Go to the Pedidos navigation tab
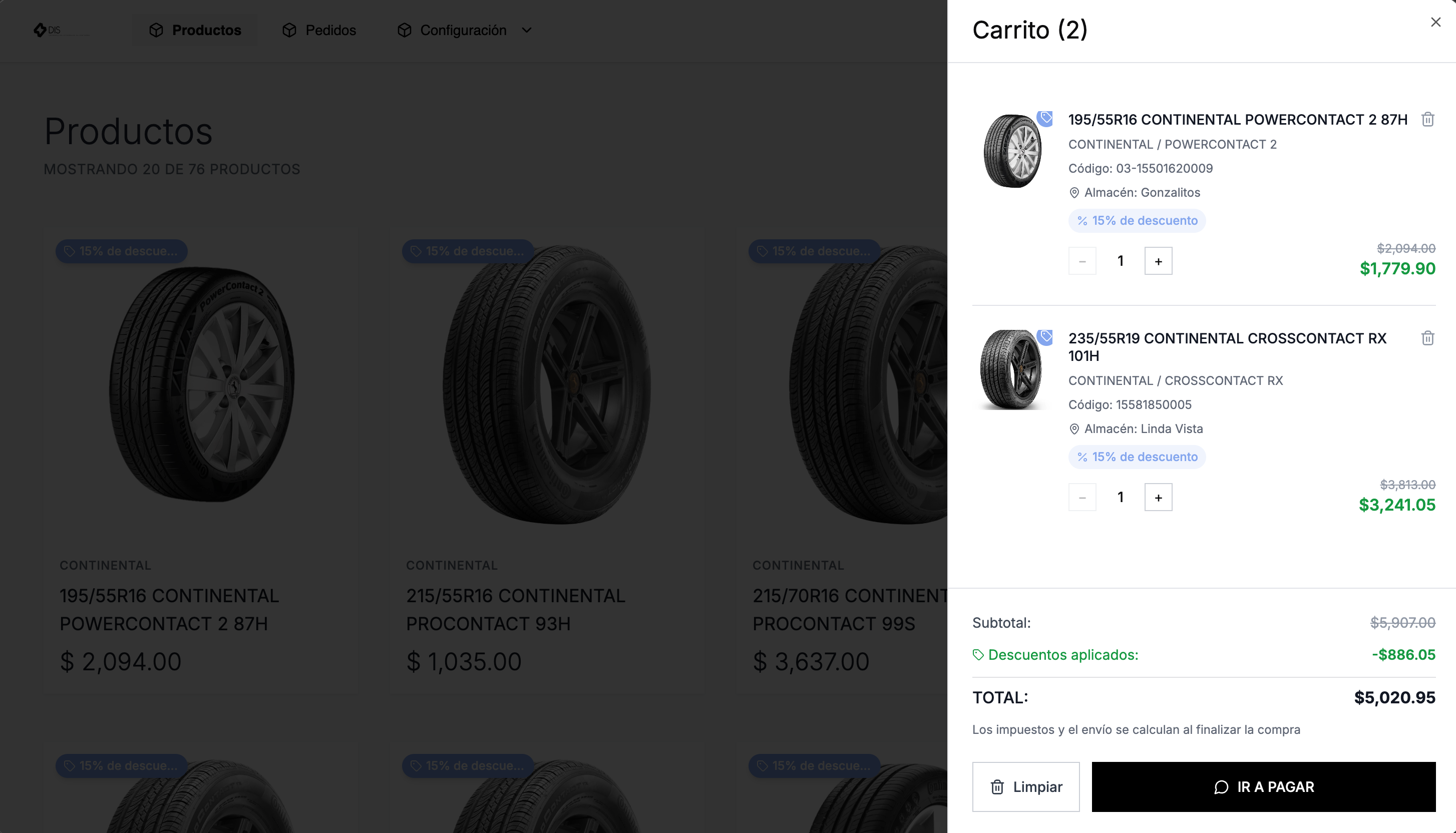The width and height of the screenshot is (1456, 833). pos(319,31)
